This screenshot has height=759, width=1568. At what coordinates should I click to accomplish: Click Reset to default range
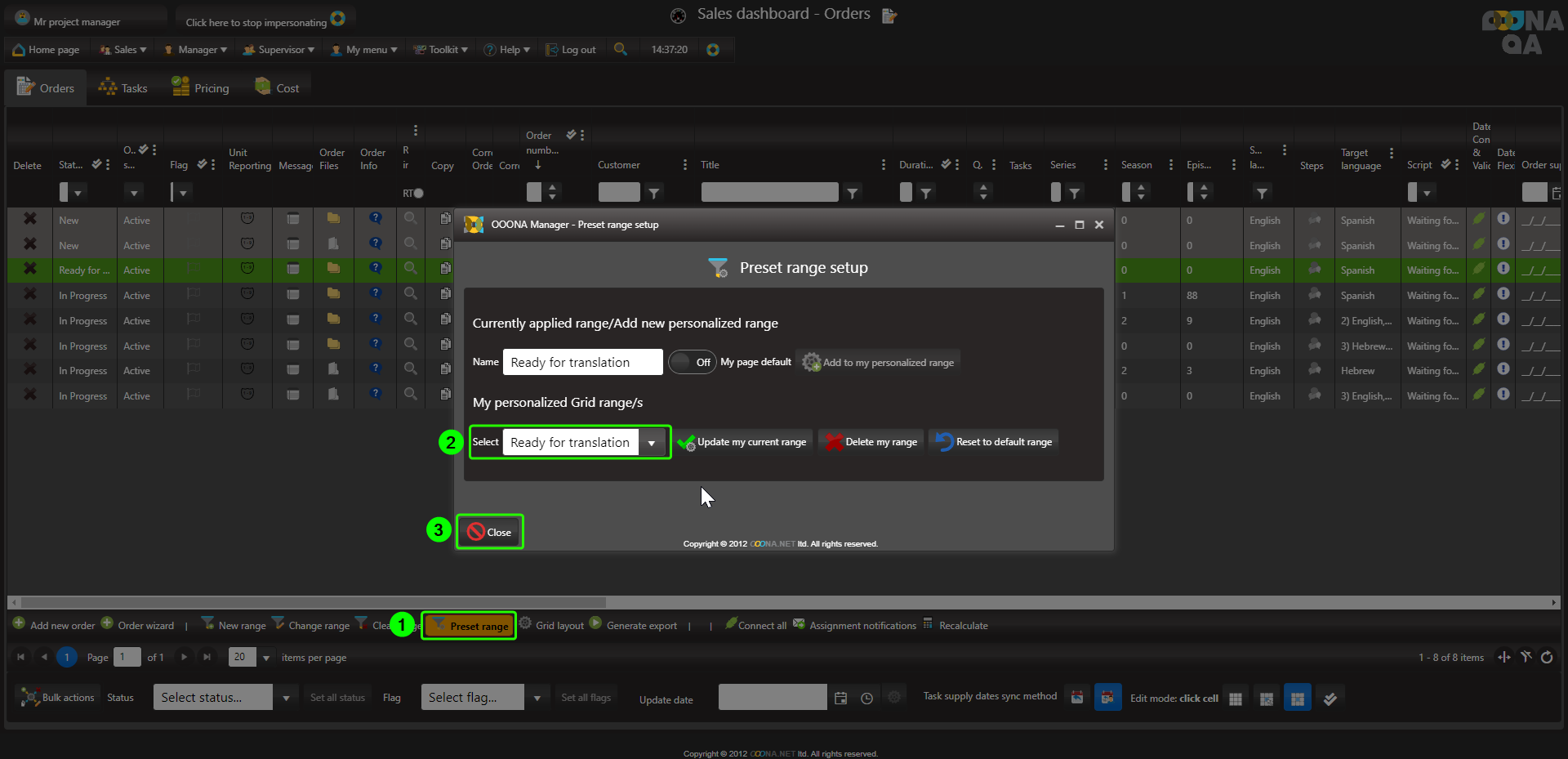coord(994,442)
